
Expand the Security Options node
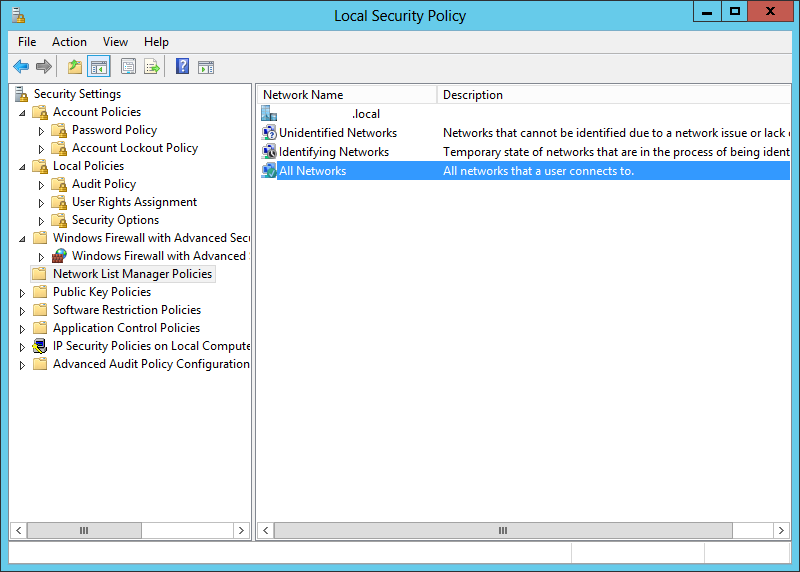coord(41,221)
